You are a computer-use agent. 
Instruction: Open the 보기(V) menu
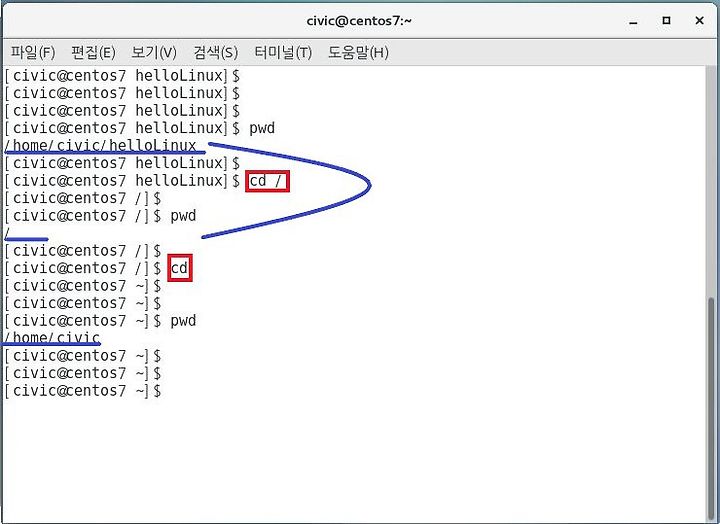154,52
